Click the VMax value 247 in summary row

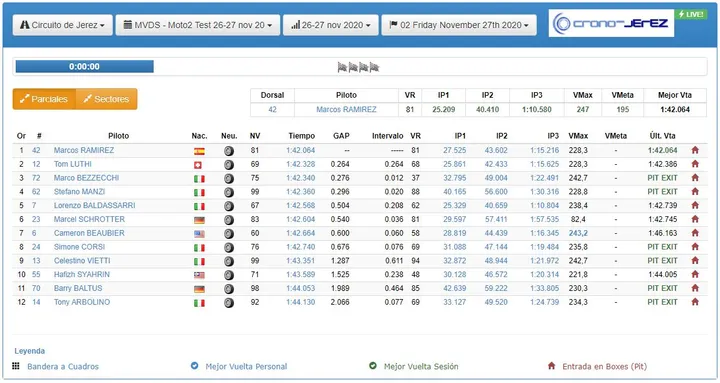583,109
